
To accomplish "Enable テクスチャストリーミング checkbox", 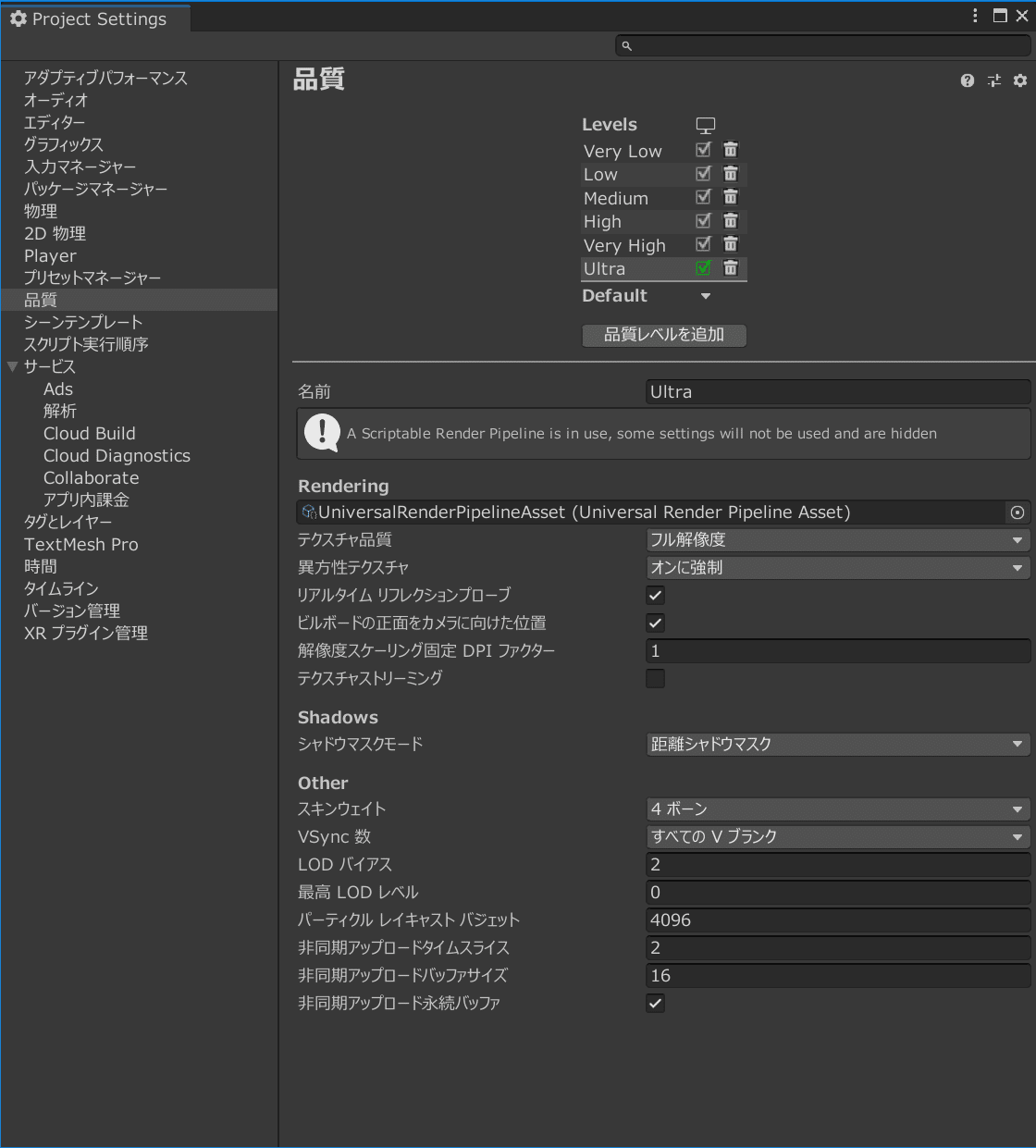I will point(656,679).
